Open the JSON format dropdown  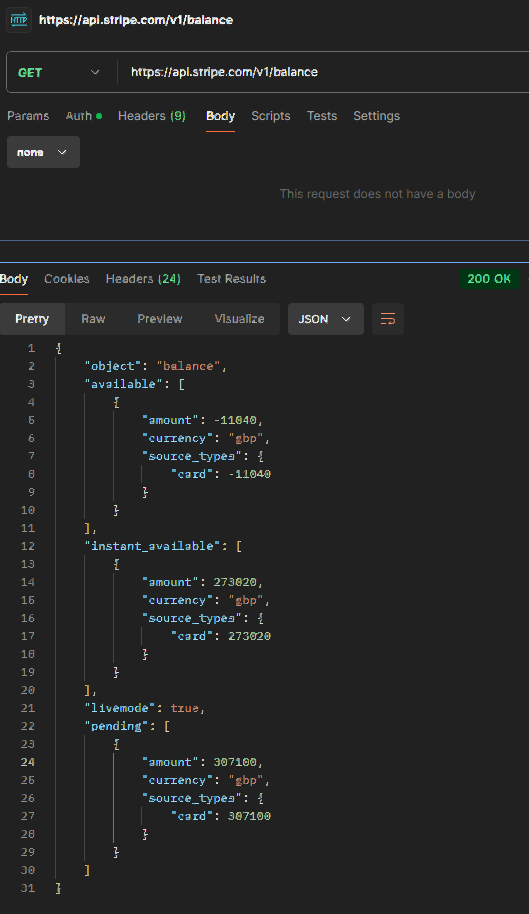pos(326,319)
